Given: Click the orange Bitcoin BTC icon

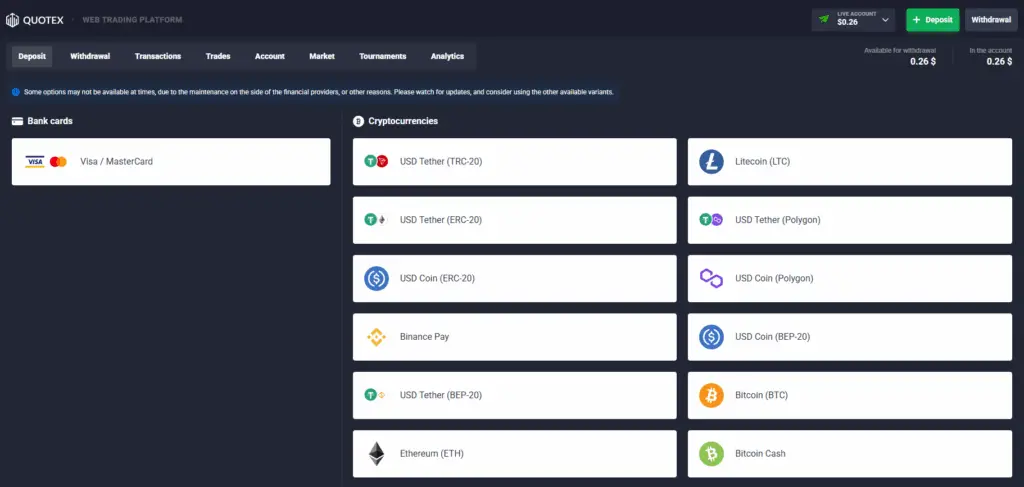Looking at the screenshot, I should click(x=711, y=395).
